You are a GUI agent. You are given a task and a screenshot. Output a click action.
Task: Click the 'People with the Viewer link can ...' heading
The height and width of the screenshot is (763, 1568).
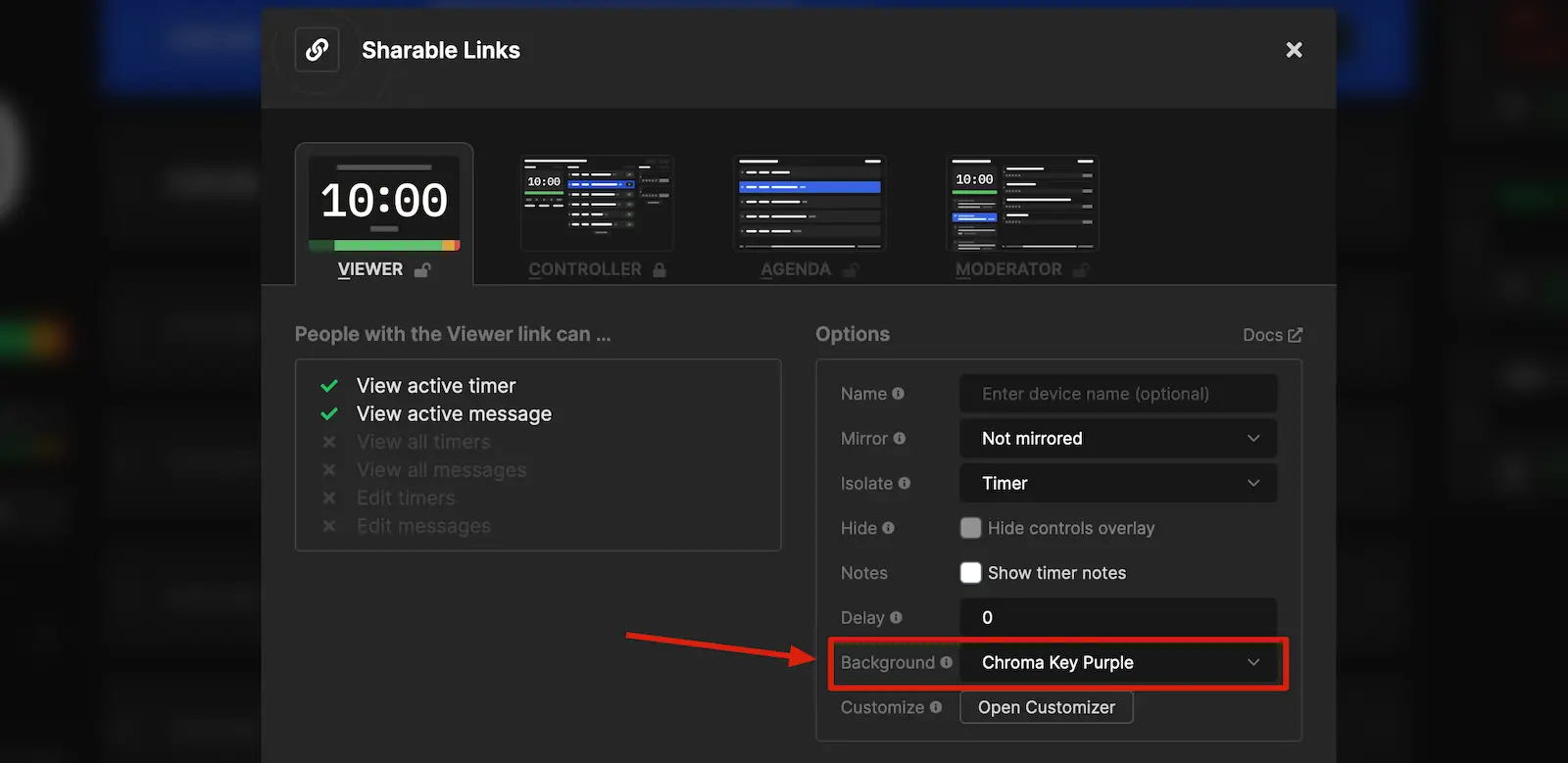453,334
